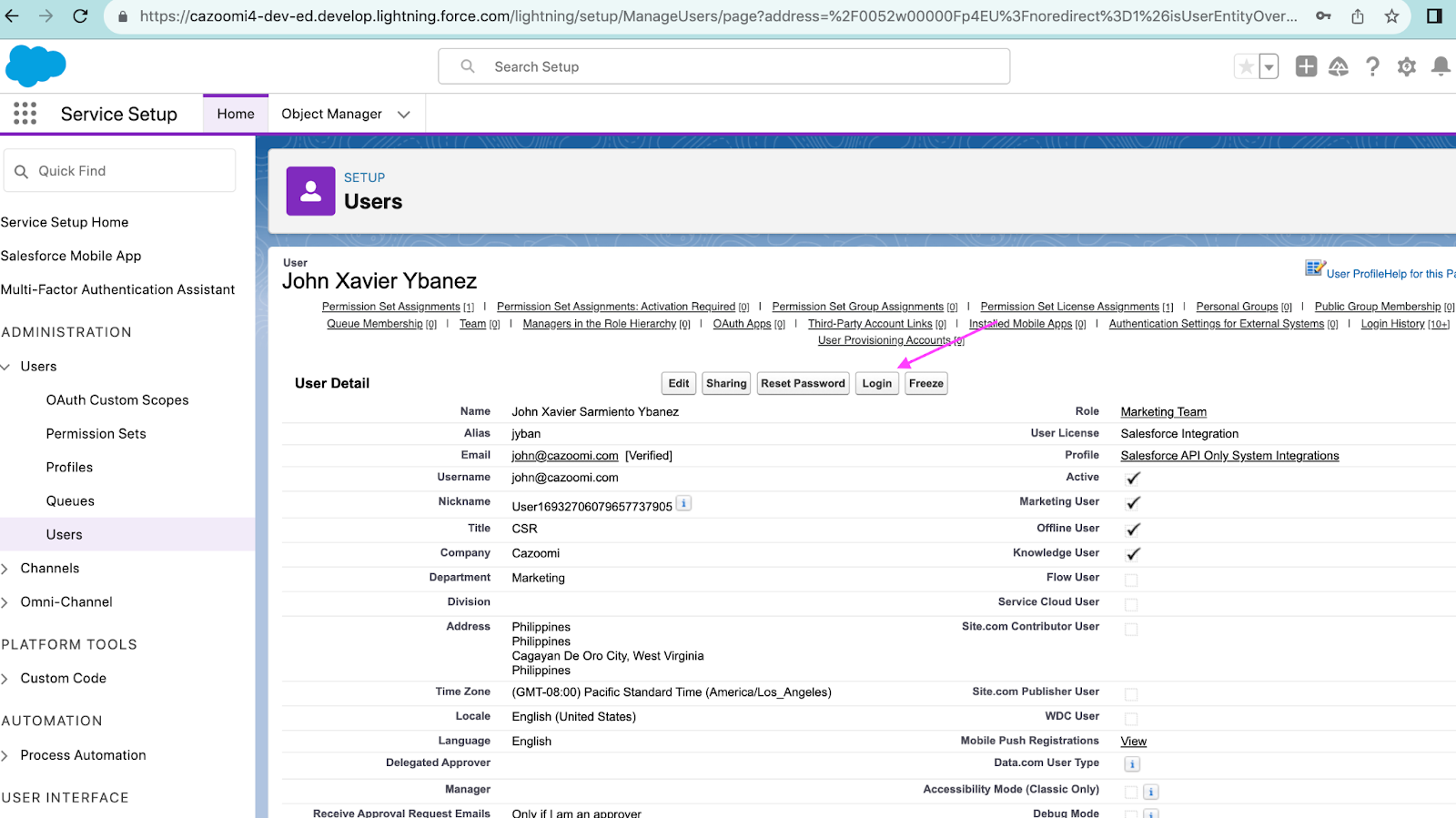Click the Edit button
The image size is (1456, 818).
679,383
